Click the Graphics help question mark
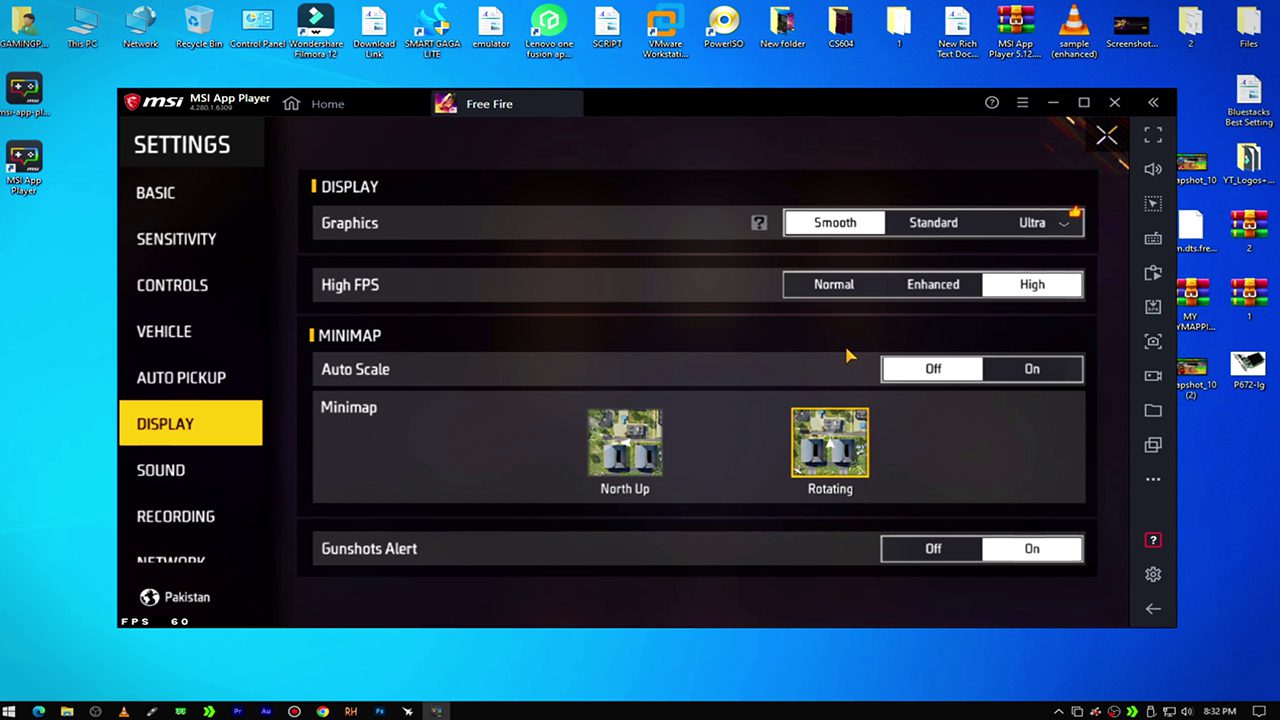 point(759,223)
